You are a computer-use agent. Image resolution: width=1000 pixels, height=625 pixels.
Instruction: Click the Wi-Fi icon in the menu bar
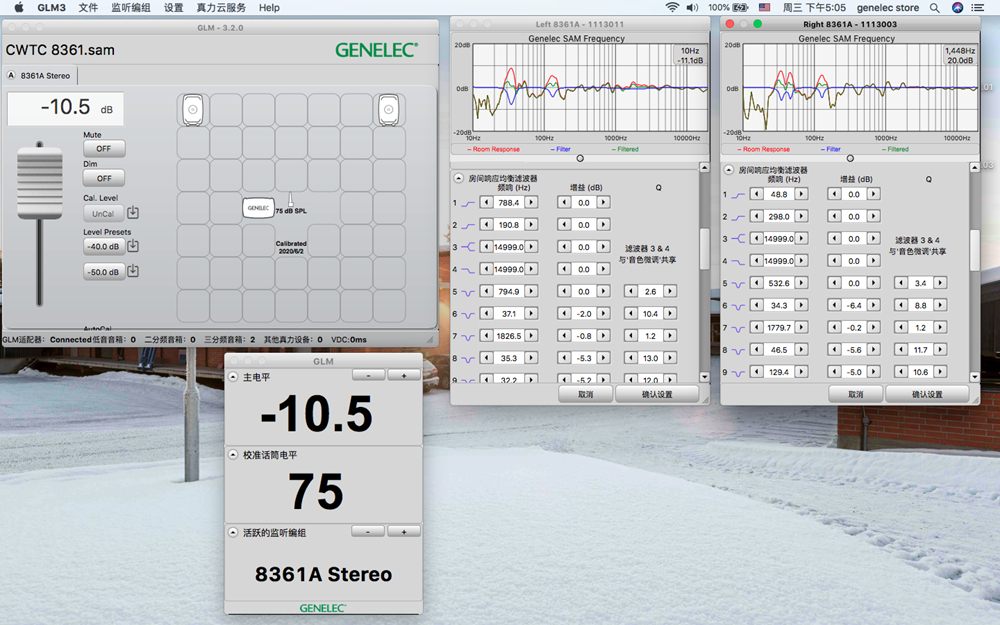[x=672, y=7]
